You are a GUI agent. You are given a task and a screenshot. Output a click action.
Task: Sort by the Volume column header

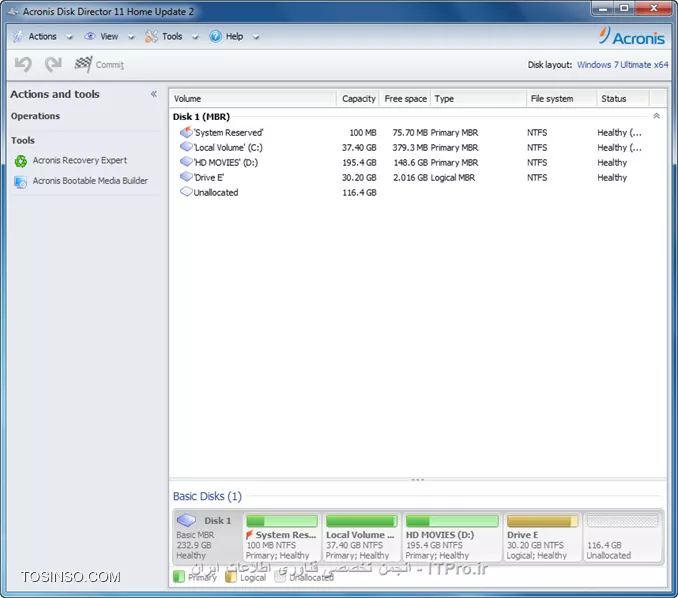253,99
